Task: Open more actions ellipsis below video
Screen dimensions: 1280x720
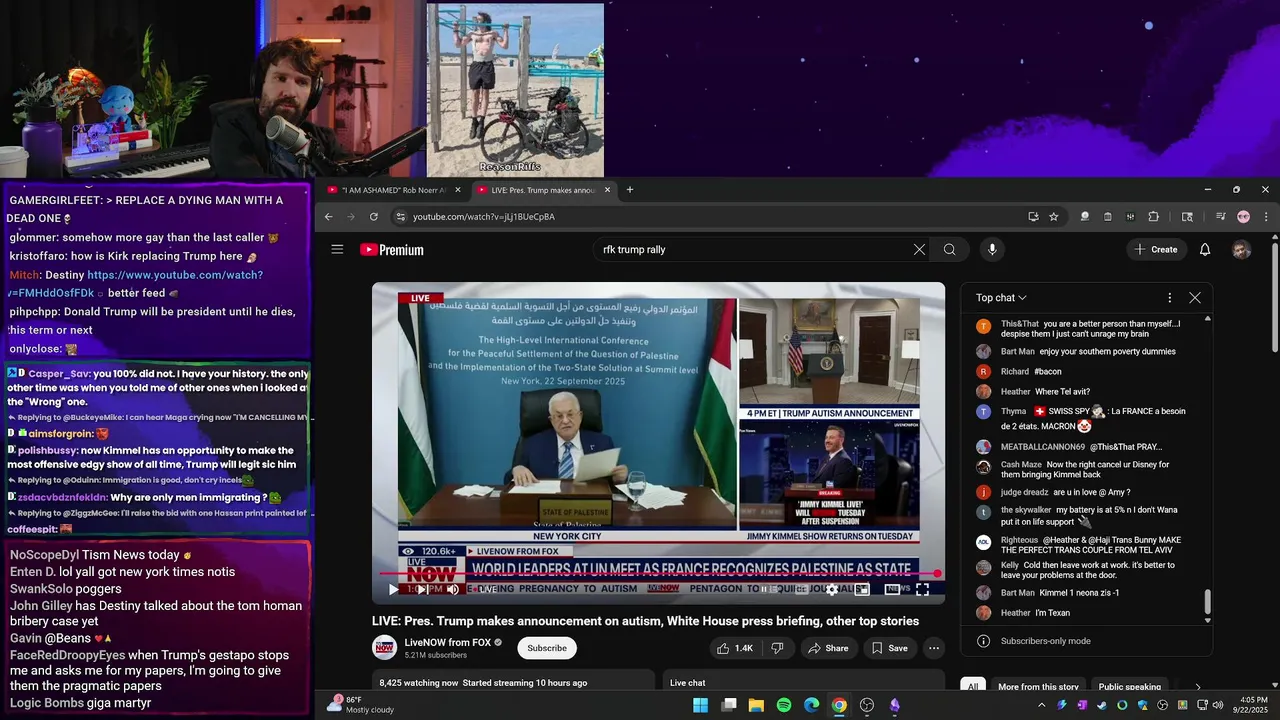Action: coord(934,648)
